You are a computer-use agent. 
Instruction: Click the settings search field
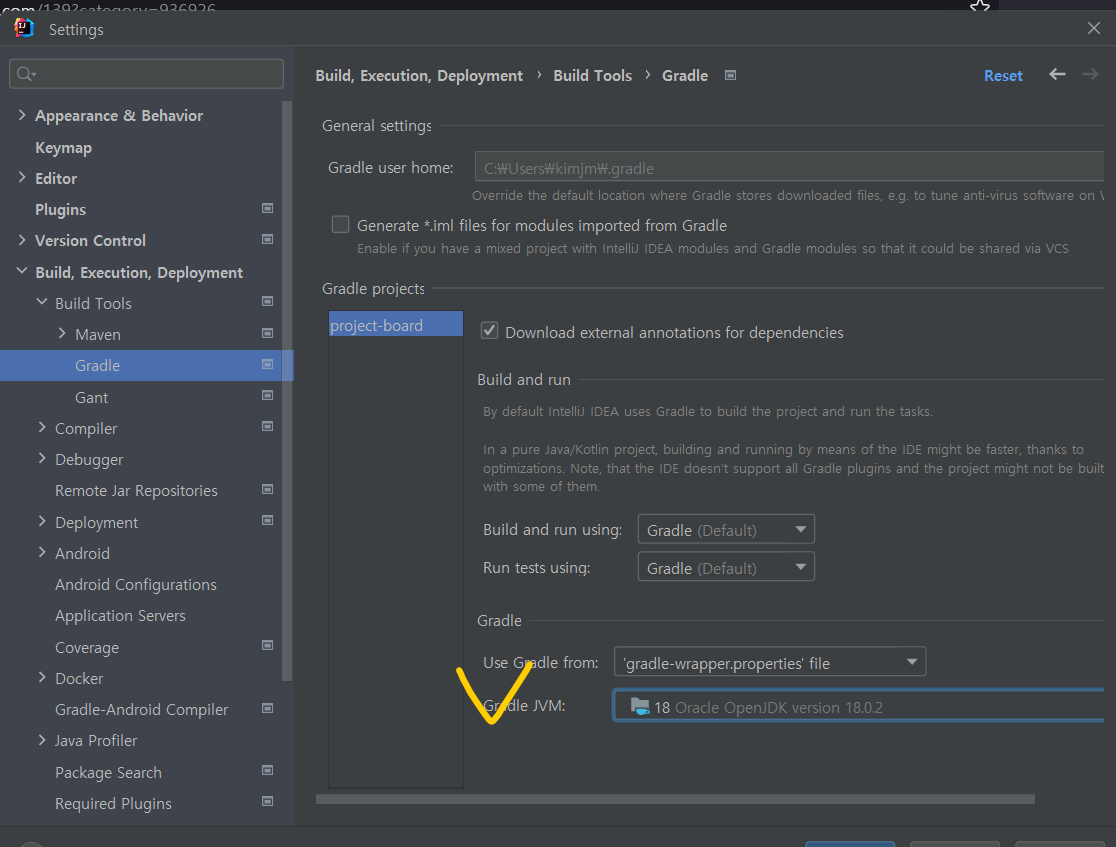click(x=147, y=74)
